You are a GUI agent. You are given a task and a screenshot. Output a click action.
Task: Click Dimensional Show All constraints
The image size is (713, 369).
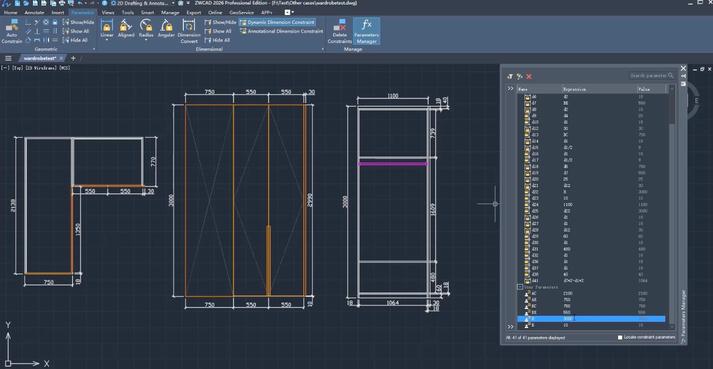[218, 31]
